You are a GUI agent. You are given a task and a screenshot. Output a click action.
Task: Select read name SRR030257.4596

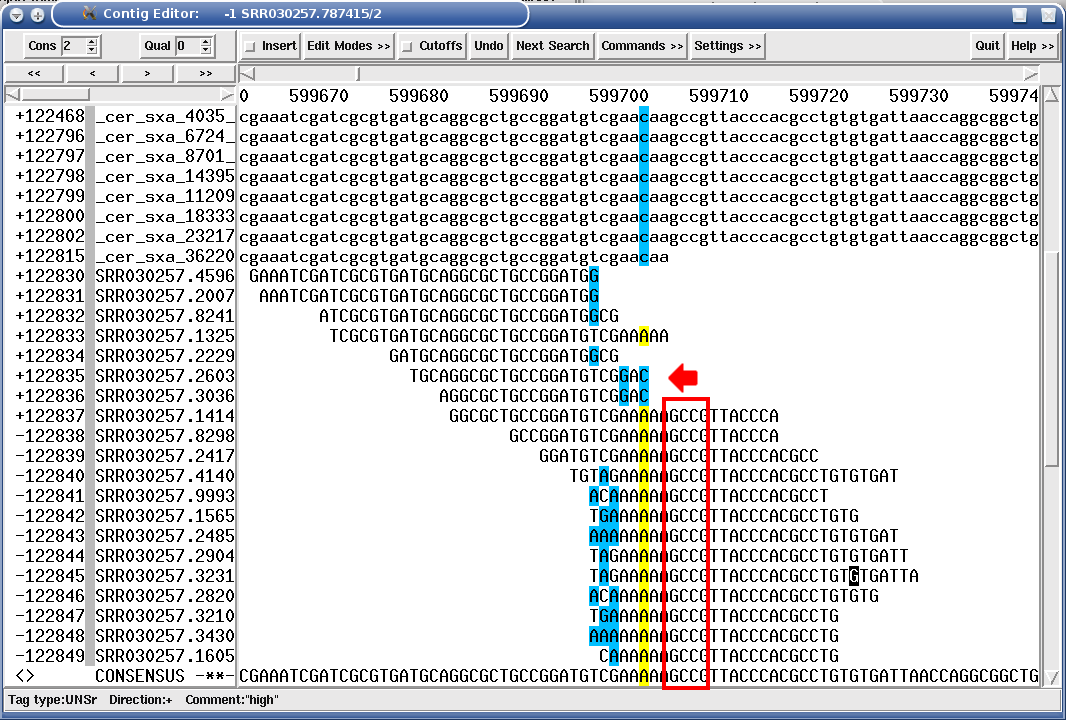pyautogui.click(x=165, y=276)
